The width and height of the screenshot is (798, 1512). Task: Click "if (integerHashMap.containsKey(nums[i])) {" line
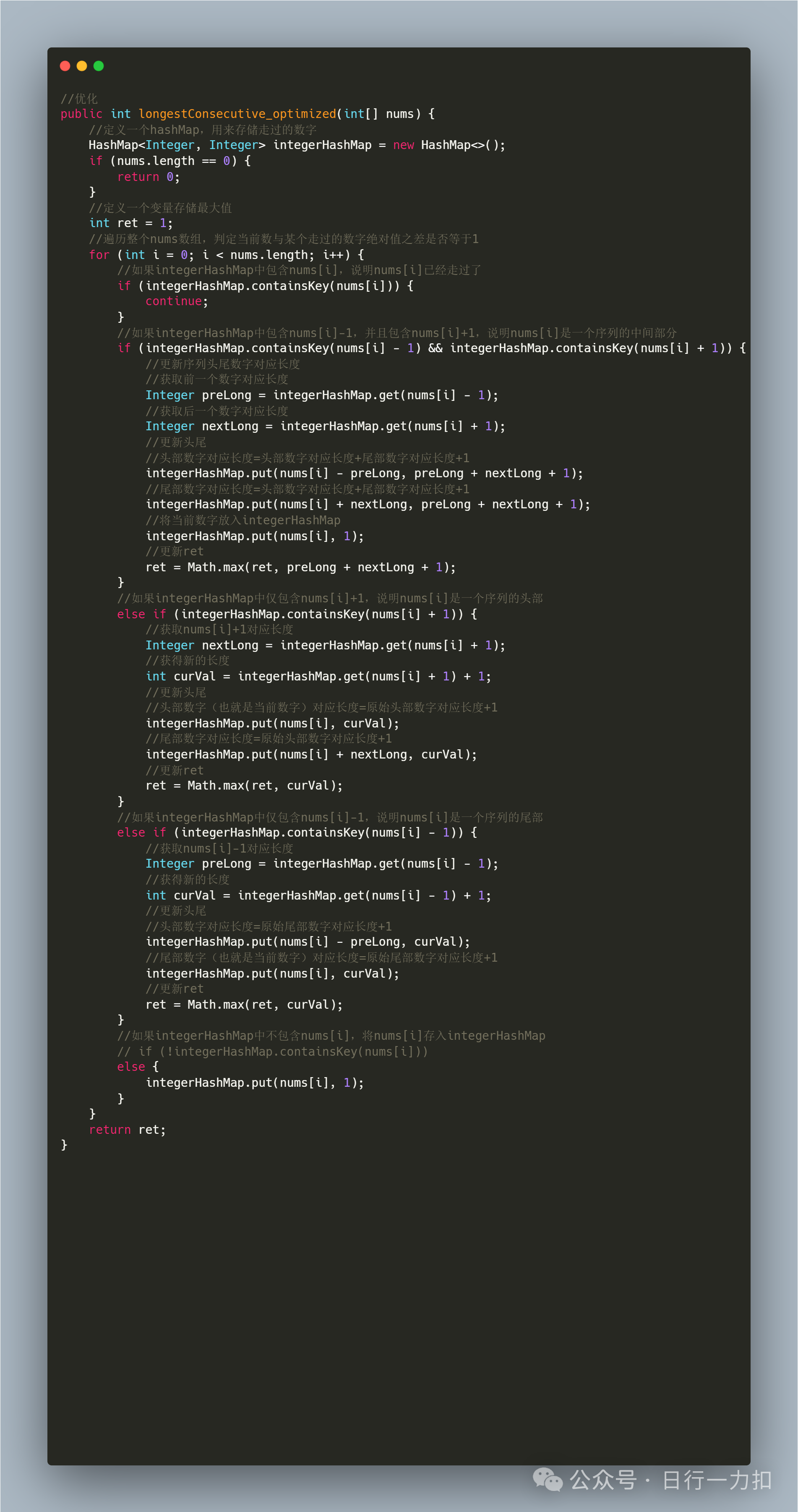[x=265, y=286]
